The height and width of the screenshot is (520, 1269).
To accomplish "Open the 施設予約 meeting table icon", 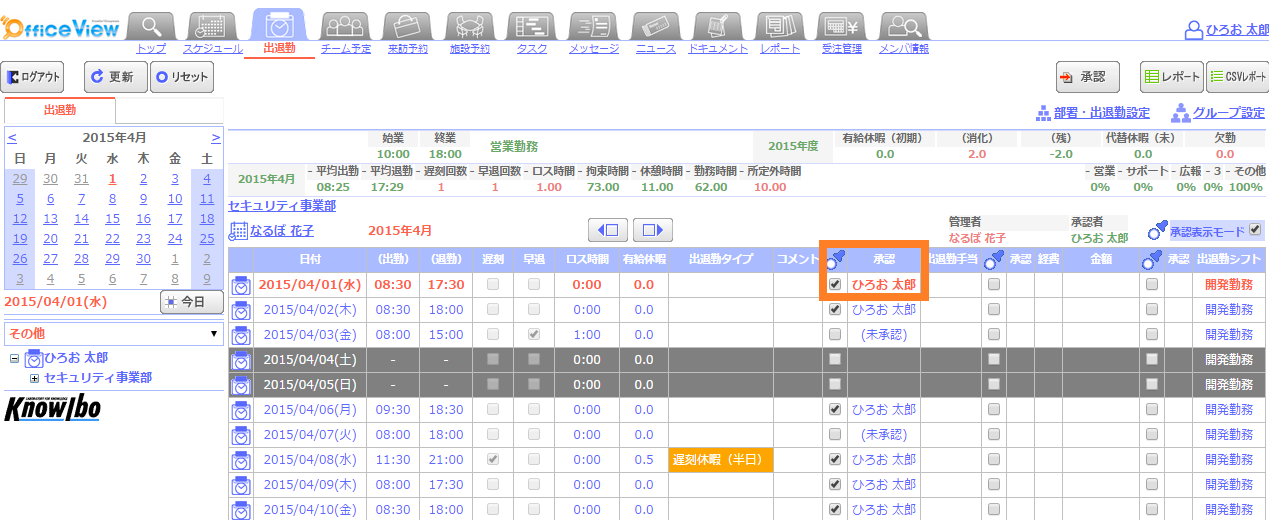I will [468, 25].
